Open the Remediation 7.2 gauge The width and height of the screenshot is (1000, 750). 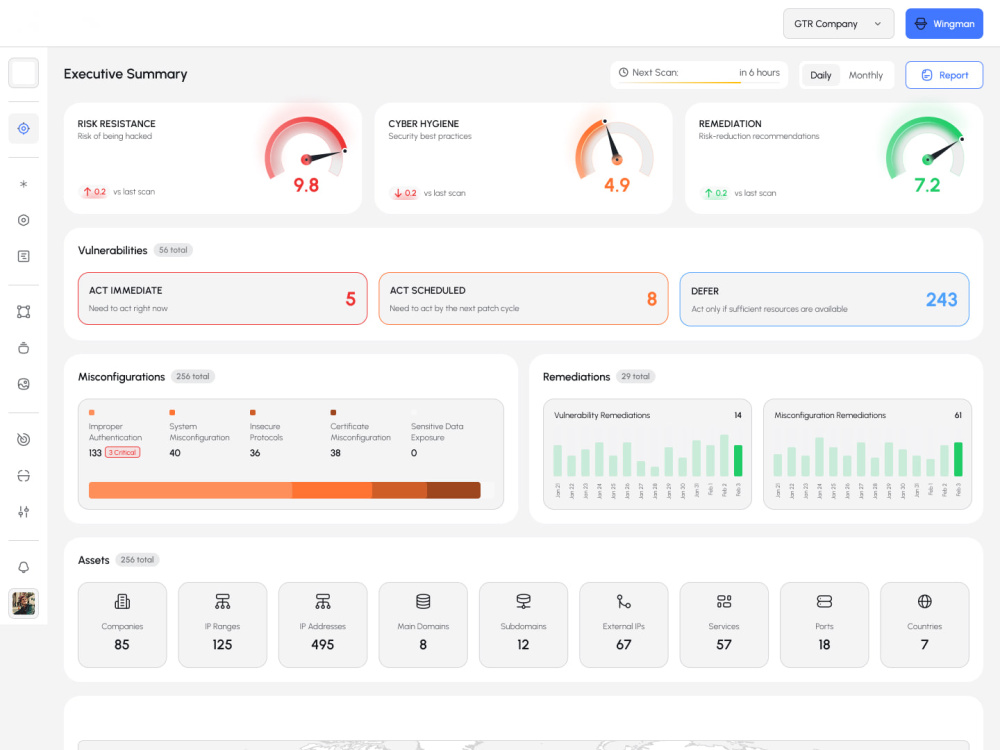click(x=926, y=154)
